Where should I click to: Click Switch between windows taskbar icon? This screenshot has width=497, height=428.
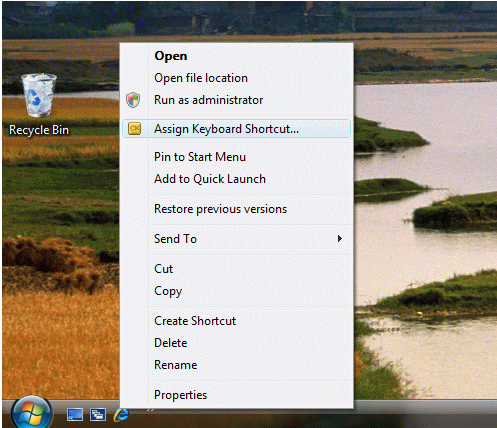[x=98, y=415]
